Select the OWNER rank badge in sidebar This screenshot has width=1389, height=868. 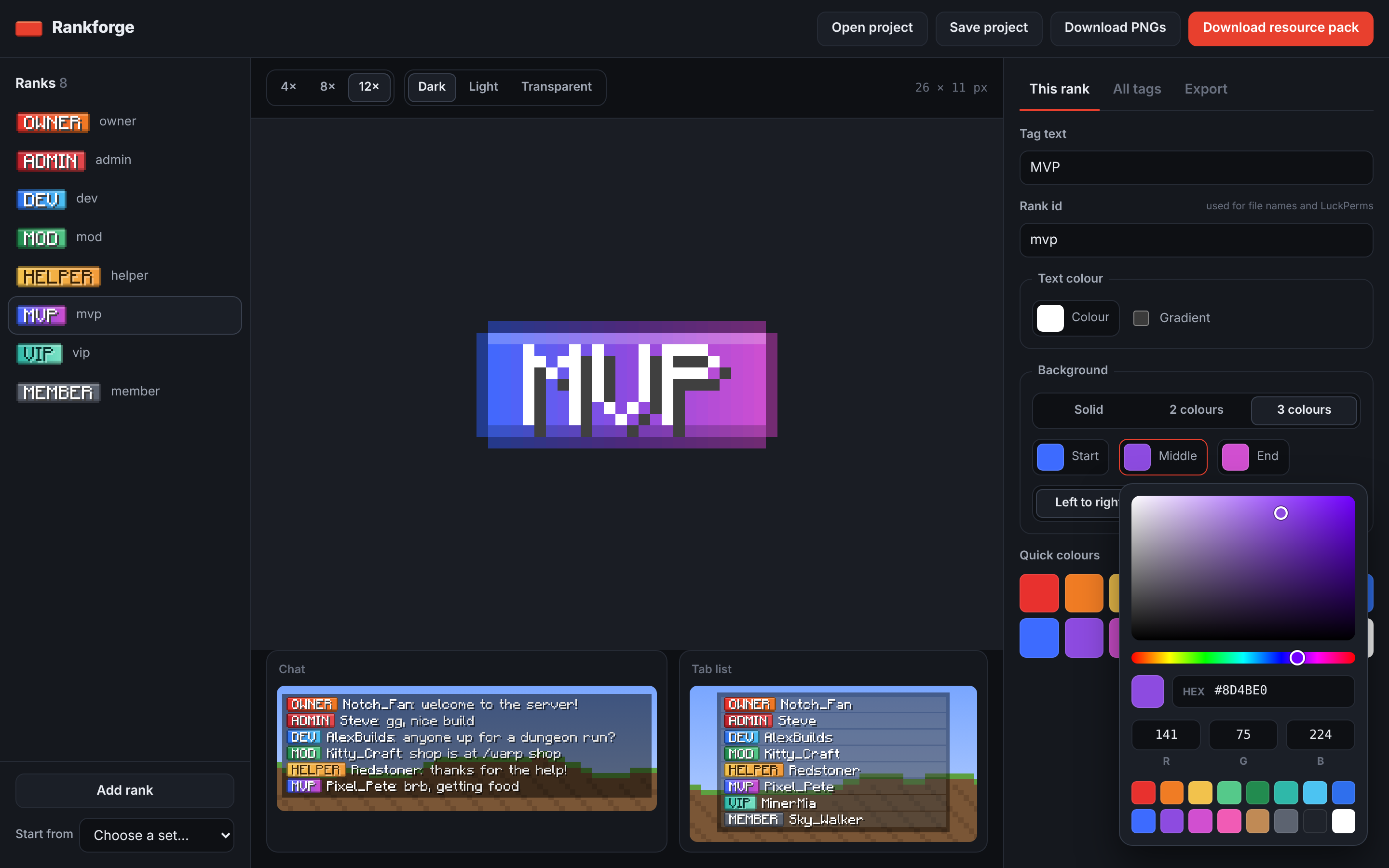coord(53,122)
